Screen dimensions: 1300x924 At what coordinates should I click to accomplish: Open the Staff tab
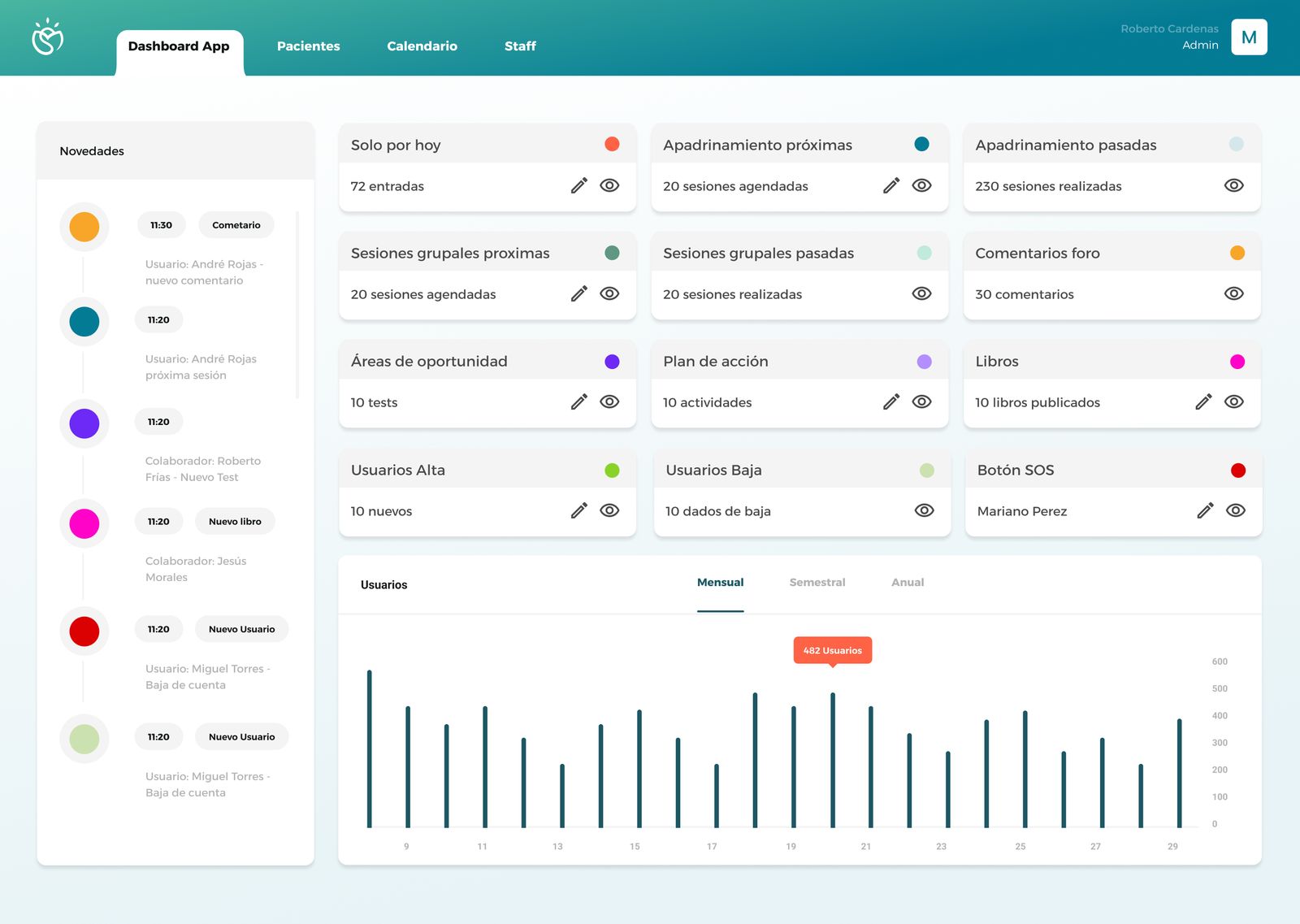520,46
